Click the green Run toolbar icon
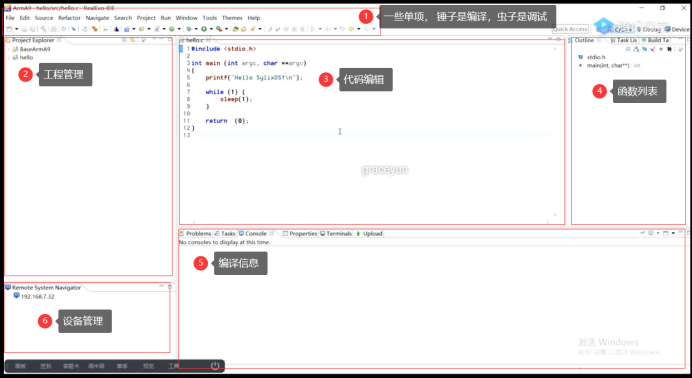Screen dimensions: 692x378 [x=204, y=29]
